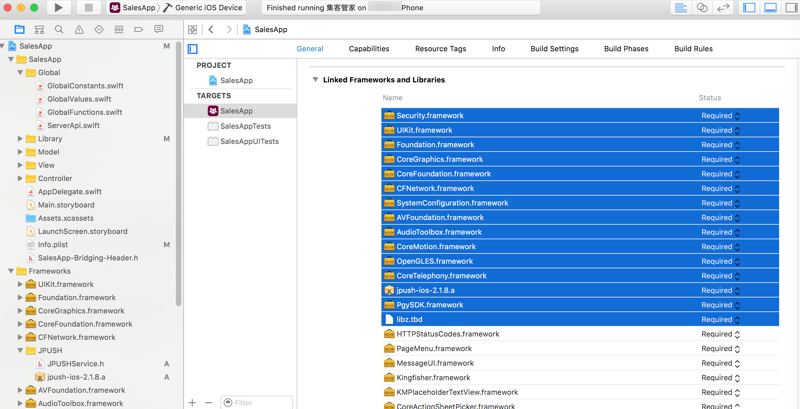Open the Info tab

(x=498, y=49)
